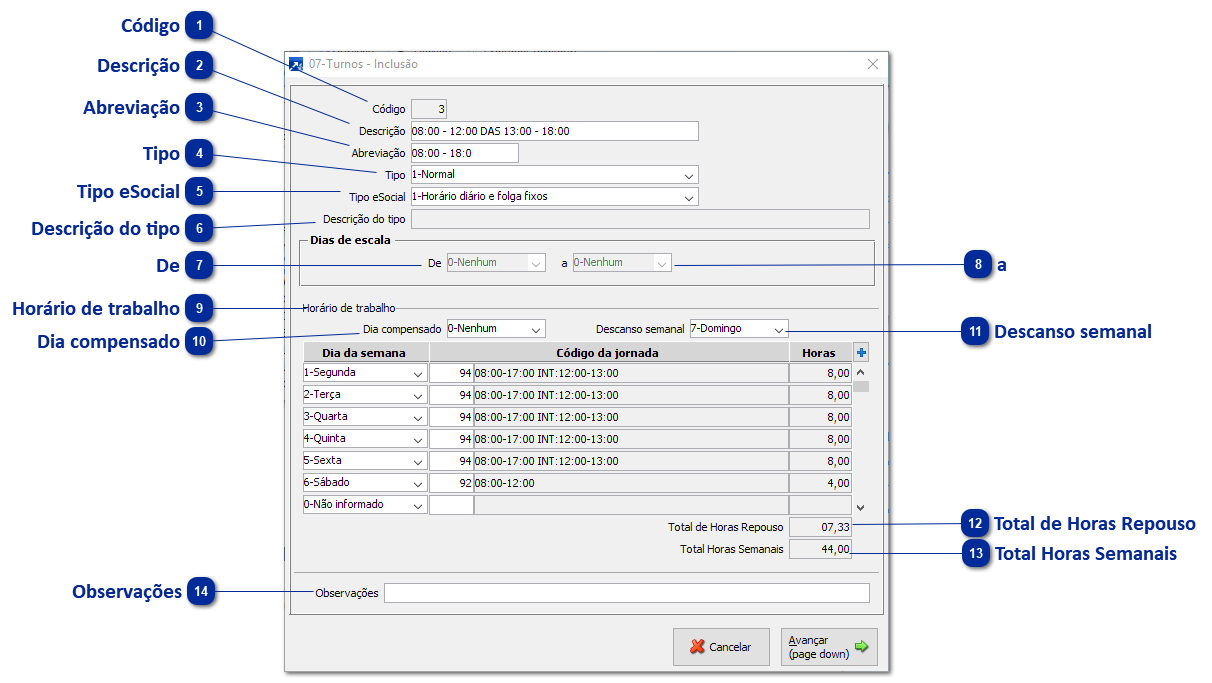Close the 07-Turnos Inclusão window

[872, 64]
